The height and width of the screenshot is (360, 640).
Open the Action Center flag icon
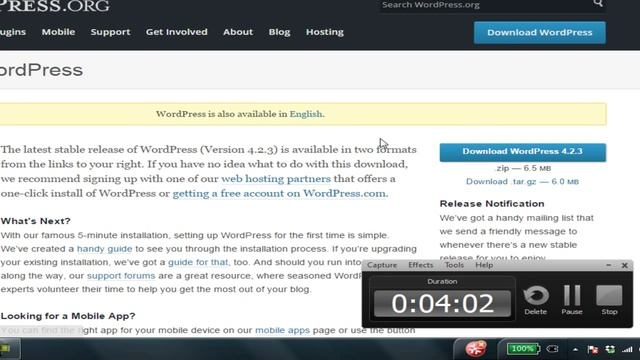click(x=593, y=349)
